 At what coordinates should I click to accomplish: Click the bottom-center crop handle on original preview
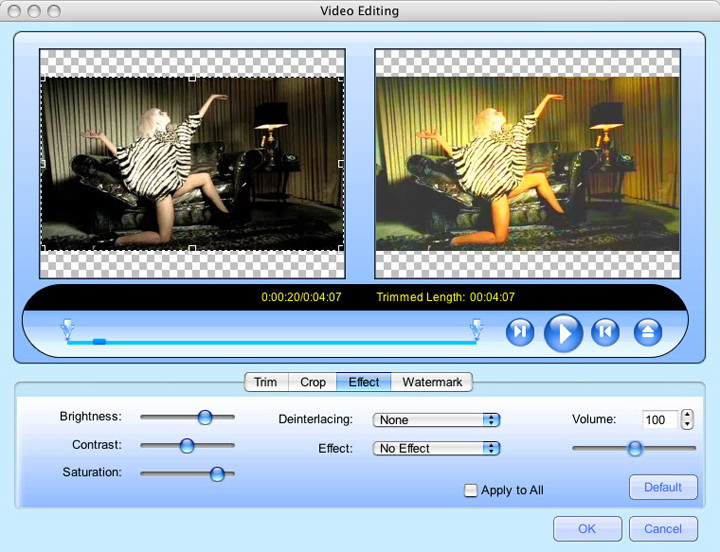tap(192, 248)
